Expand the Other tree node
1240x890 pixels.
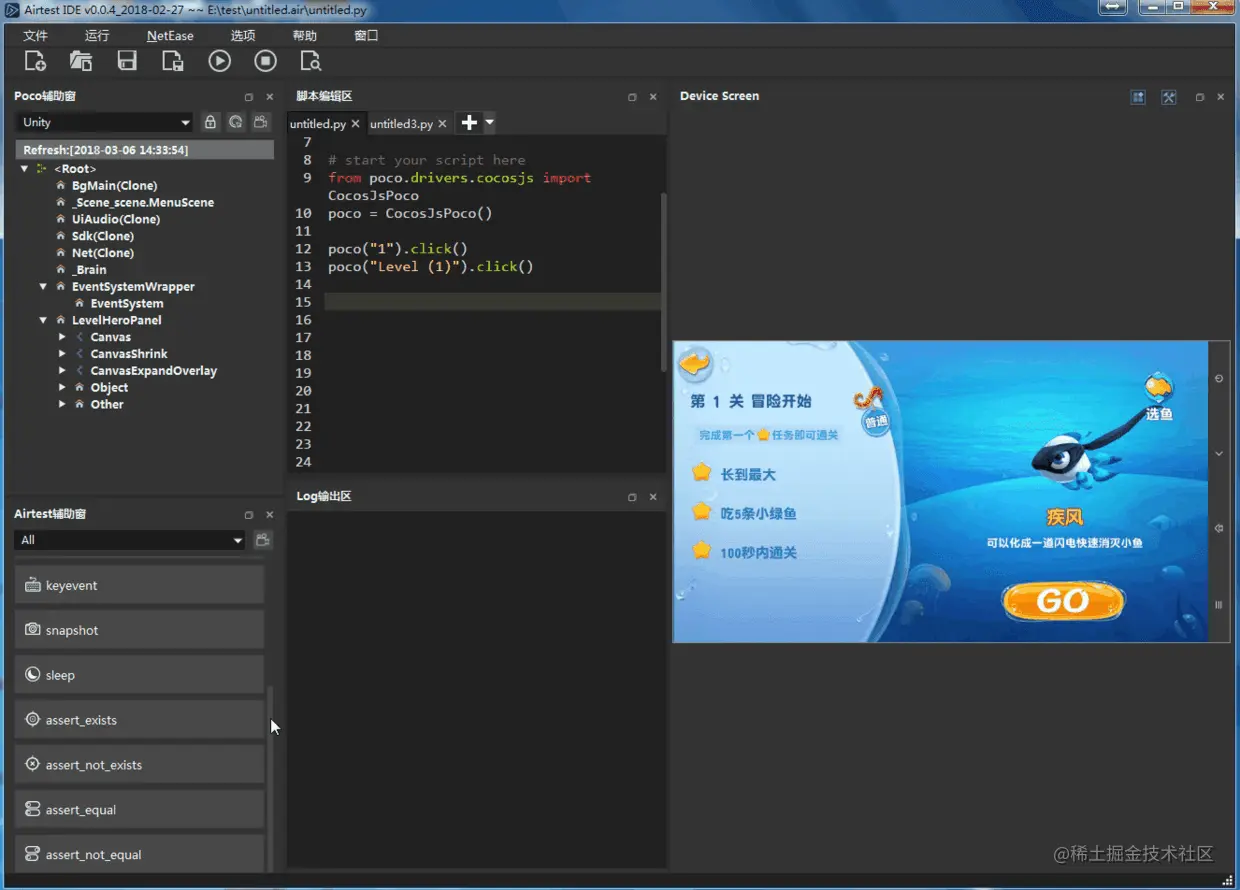pos(62,405)
